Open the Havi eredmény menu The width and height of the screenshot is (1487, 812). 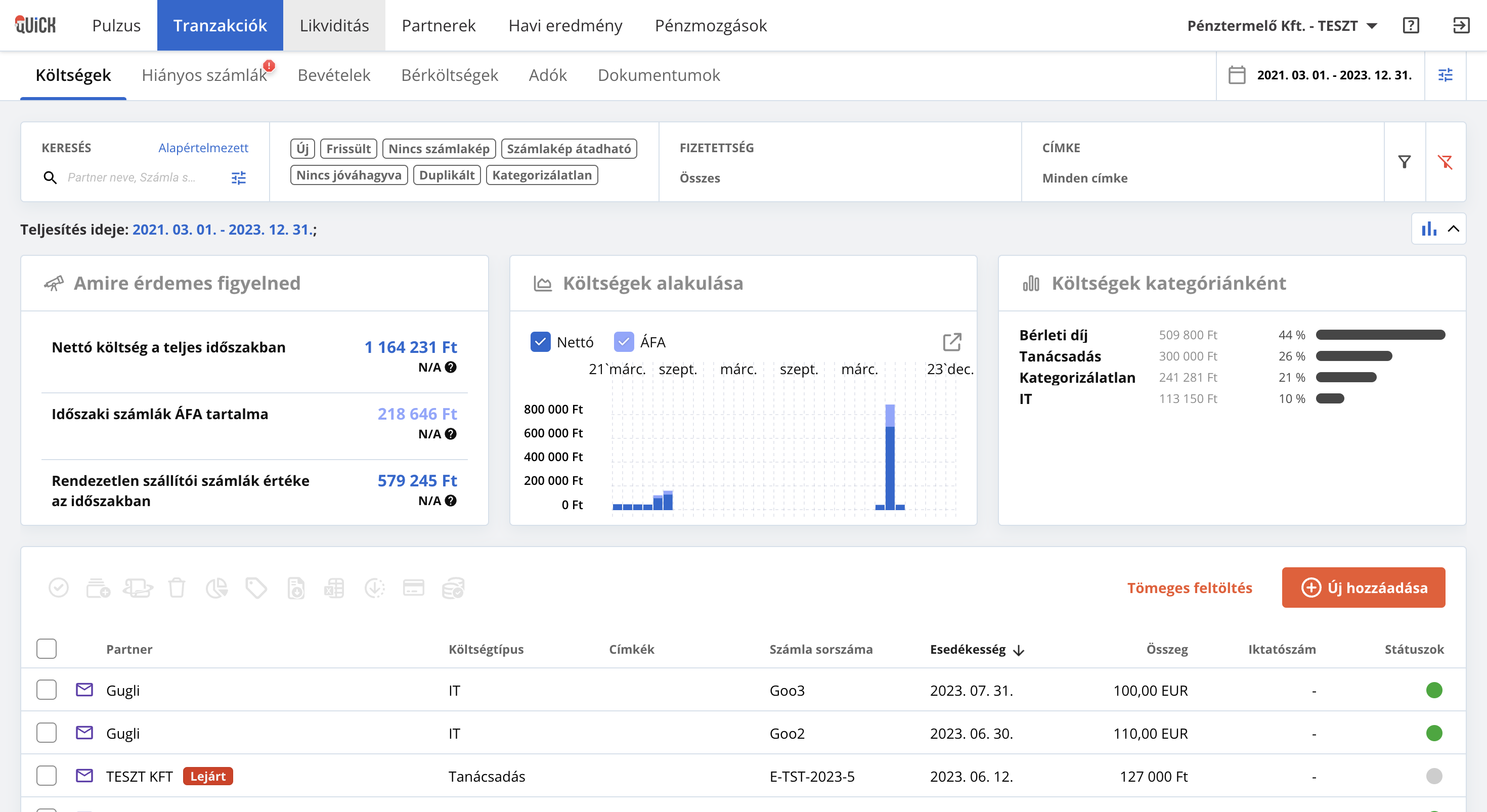[565, 25]
